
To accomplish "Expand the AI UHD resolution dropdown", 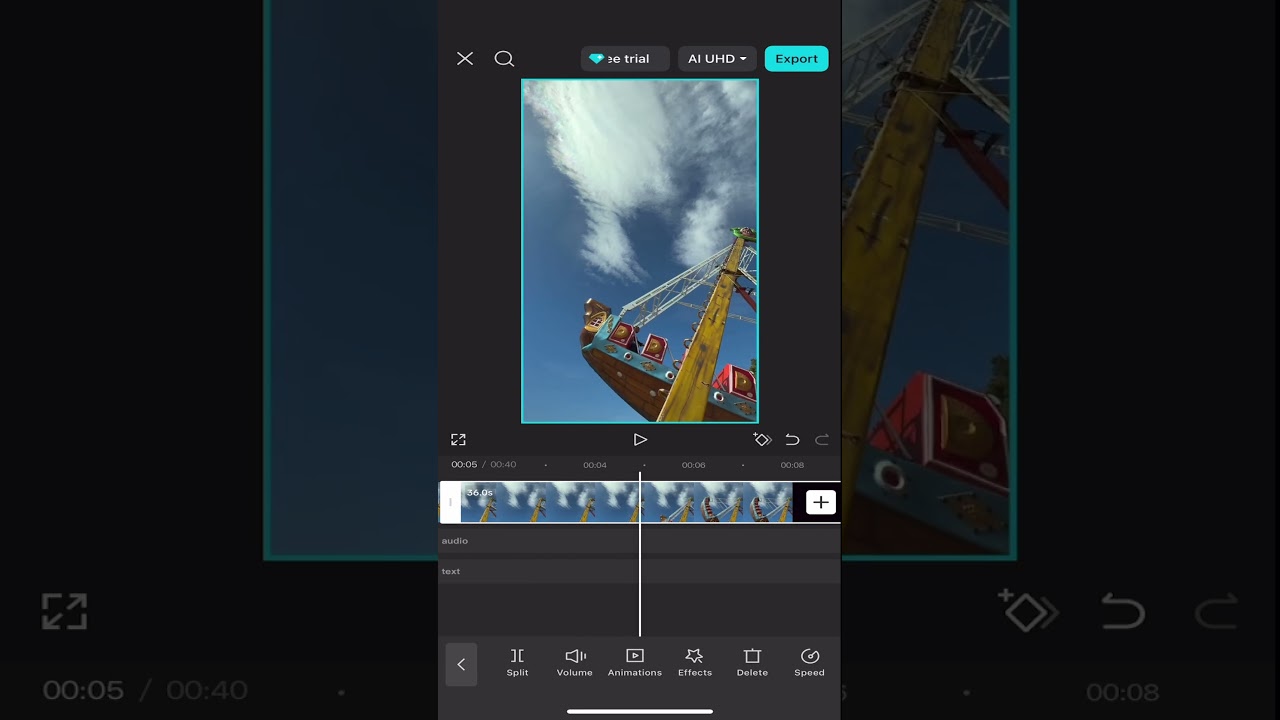I will 717,59.
